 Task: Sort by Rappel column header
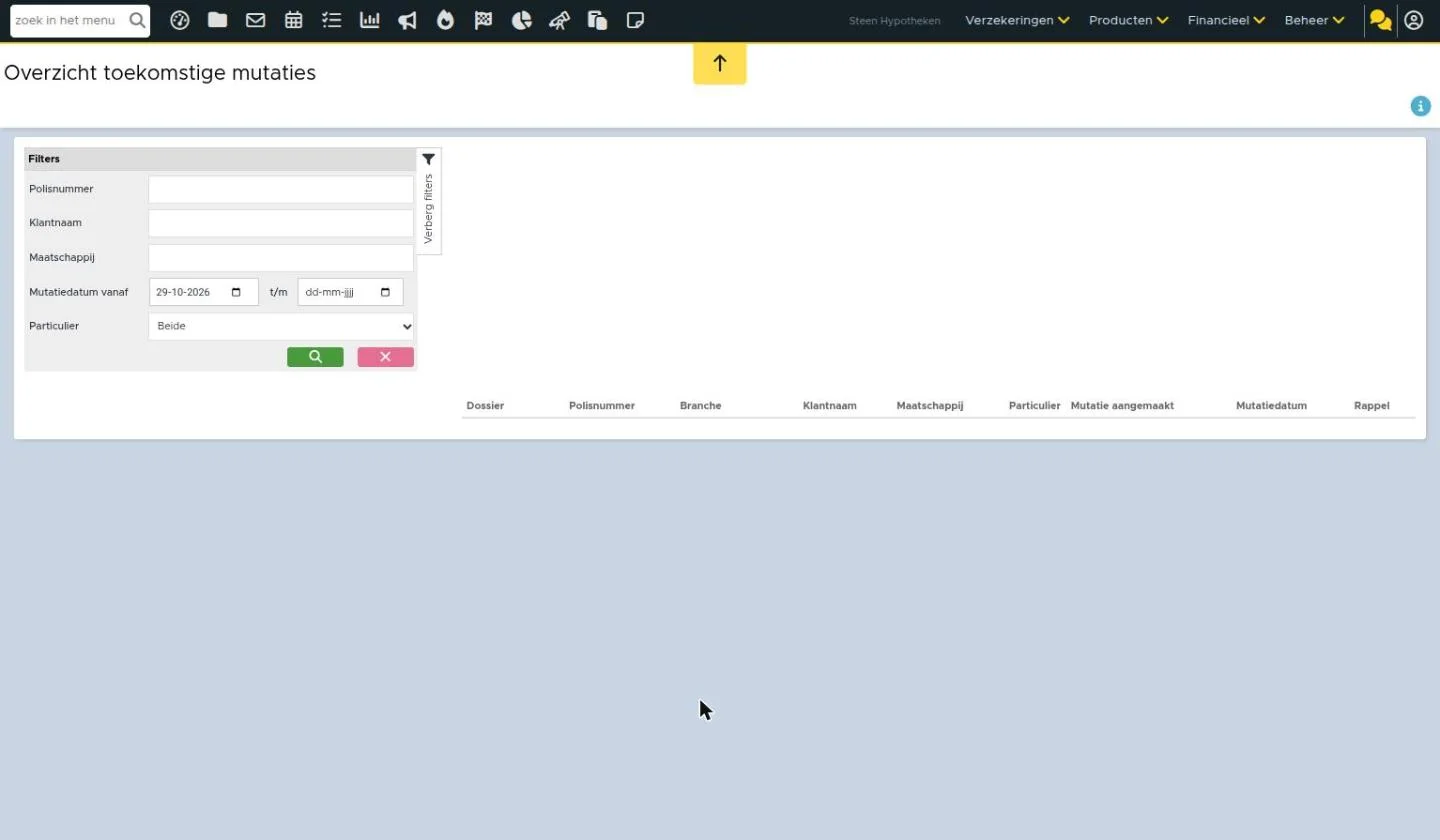tap(1372, 406)
